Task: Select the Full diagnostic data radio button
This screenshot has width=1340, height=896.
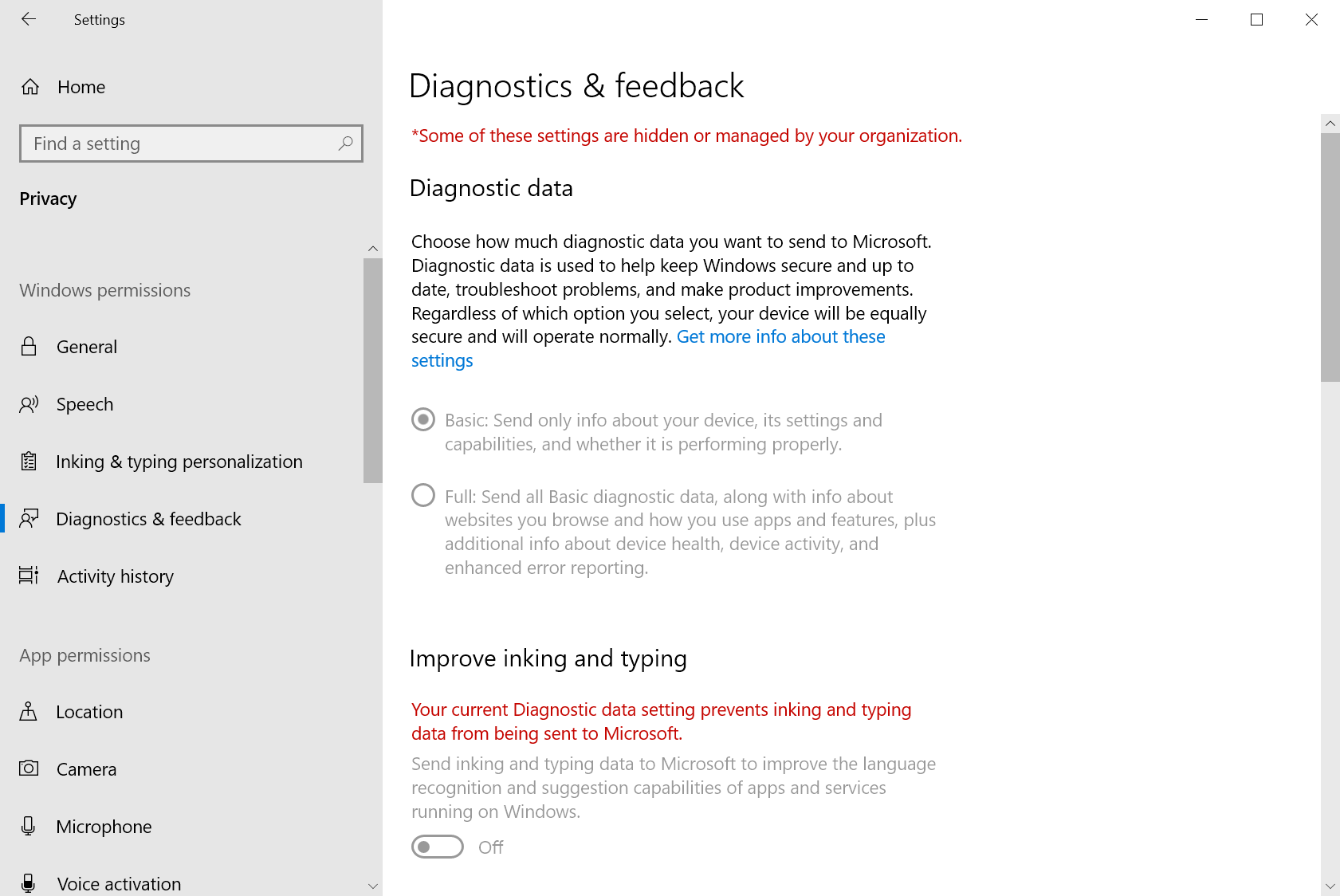Action: 423,496
